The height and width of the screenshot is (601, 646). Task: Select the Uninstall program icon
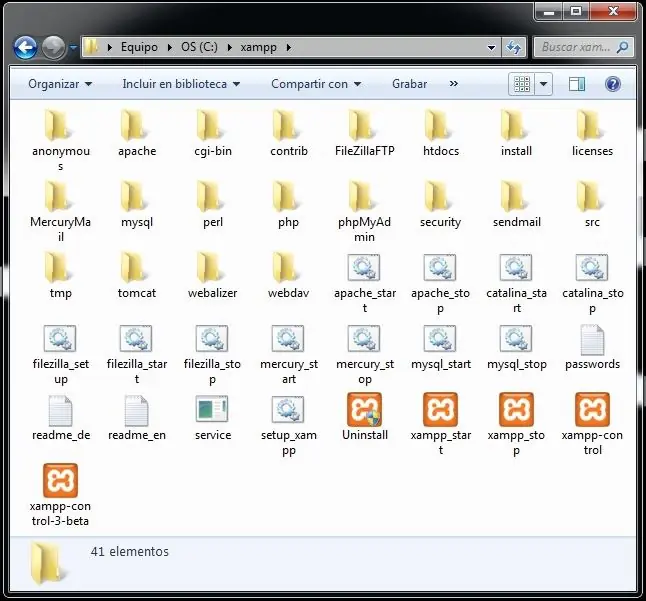coord(365,410)
